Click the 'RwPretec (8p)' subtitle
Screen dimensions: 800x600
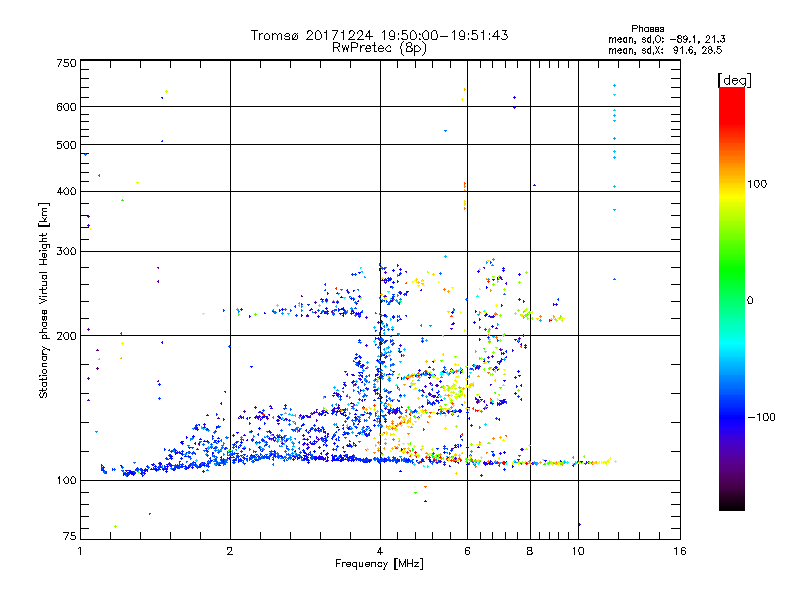click(379, 48)
